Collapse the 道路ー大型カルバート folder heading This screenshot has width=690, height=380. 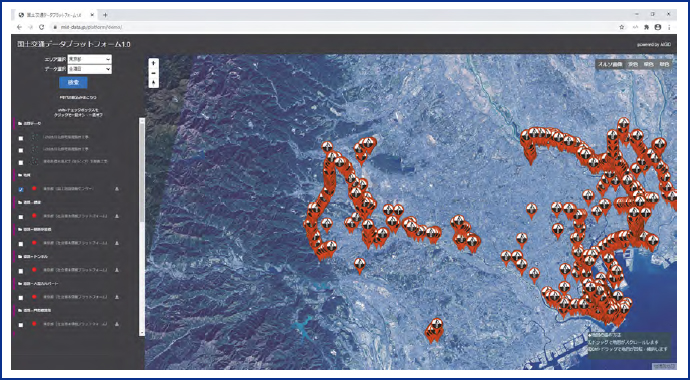point(38,284)
